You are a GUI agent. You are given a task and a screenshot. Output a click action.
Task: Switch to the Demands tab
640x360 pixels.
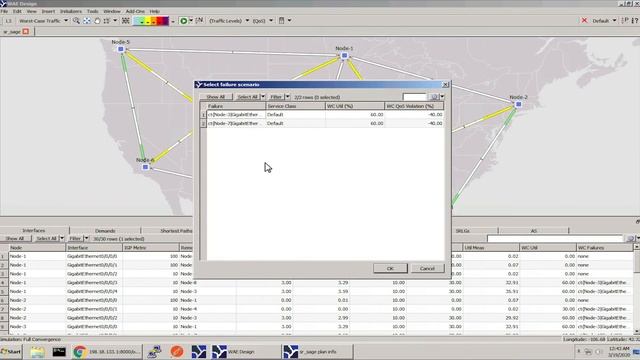tap(105, 231)
